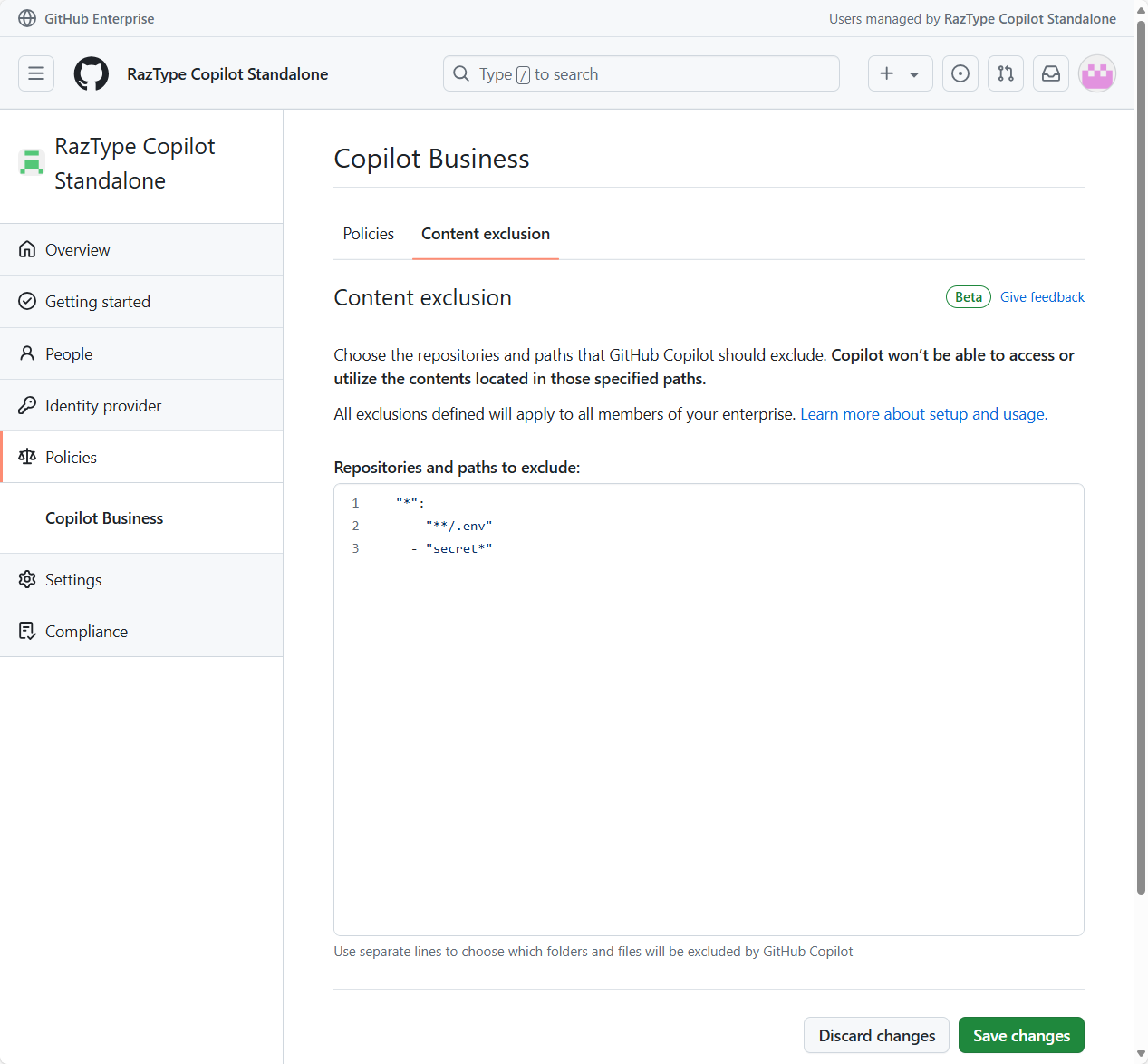Viewport: 1148px width, 1064px height.
Task: Click the Settings gear icon in sidebar
Action: [27, 579]
